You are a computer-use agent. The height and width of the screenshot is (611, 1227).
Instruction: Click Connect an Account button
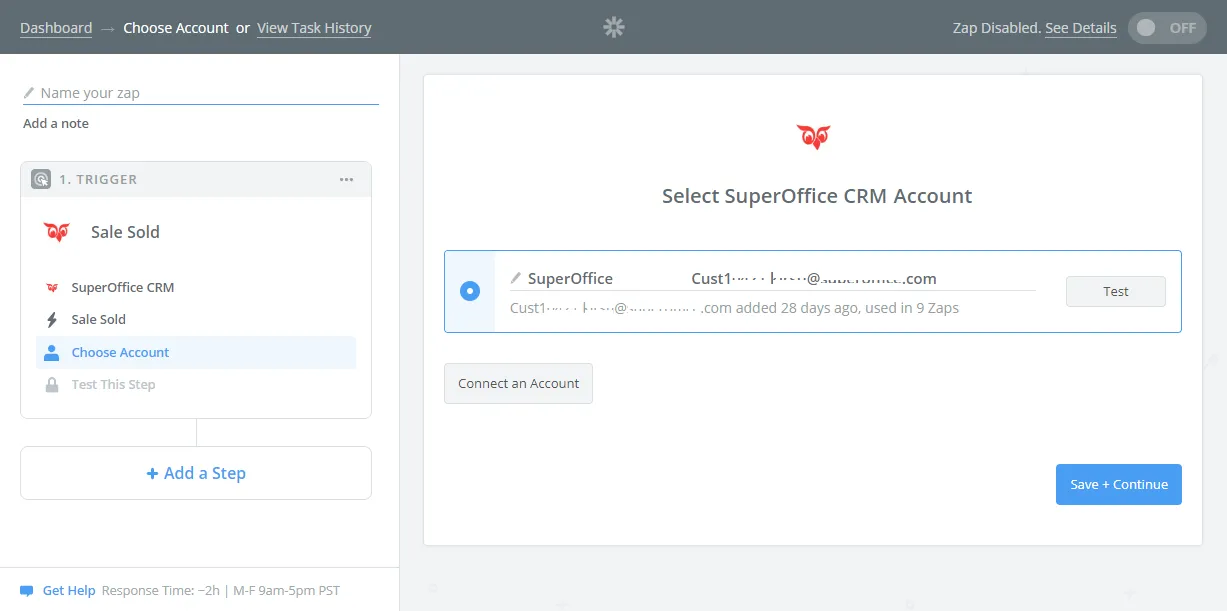point(518,384)
